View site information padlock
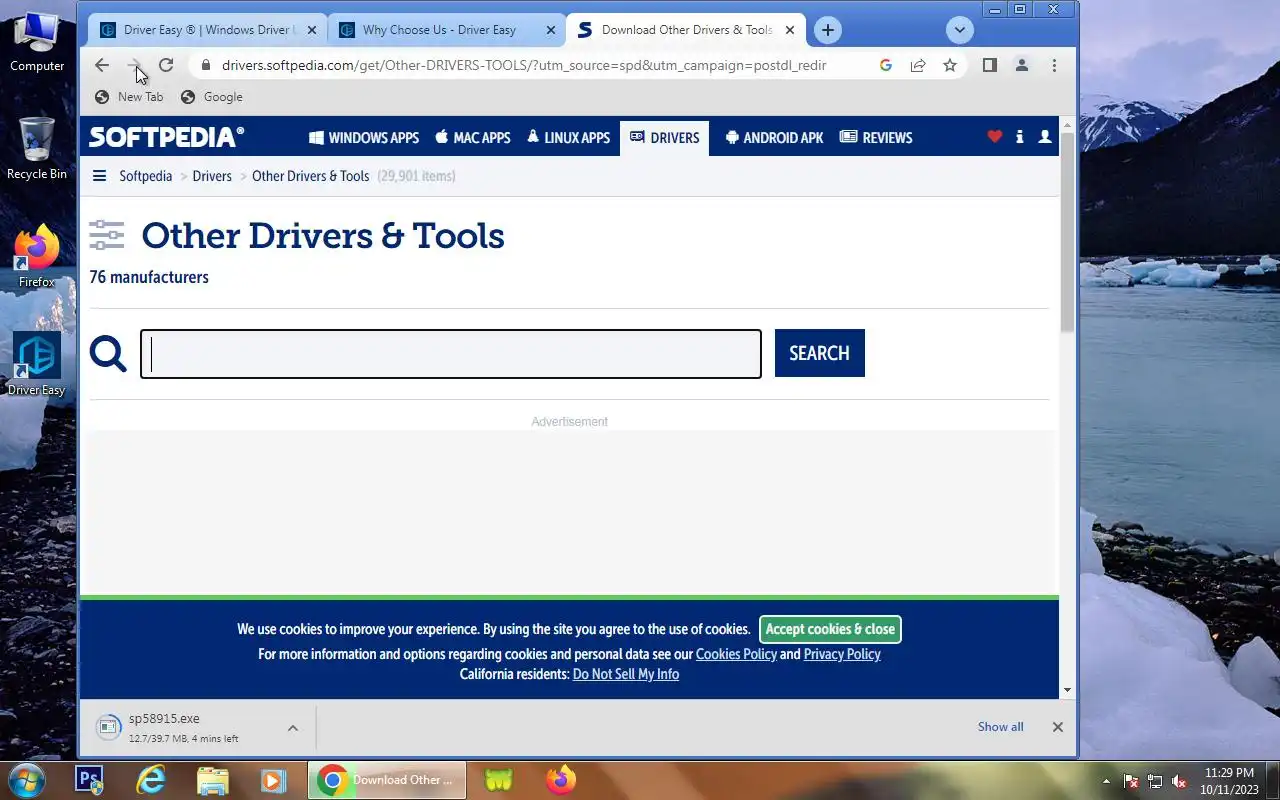Screen dimensions: 1280x800 tap(205, 65)
